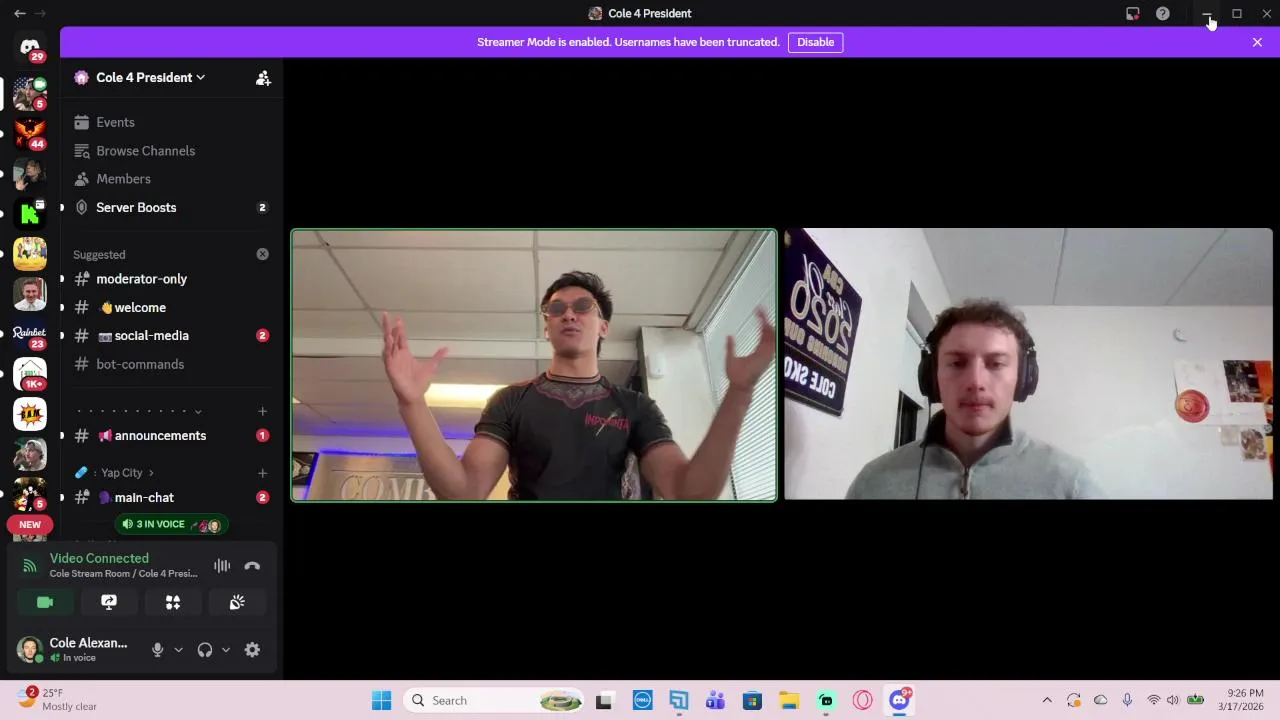
Task: Open microphone input options arrow
Action: pos(178,650)
